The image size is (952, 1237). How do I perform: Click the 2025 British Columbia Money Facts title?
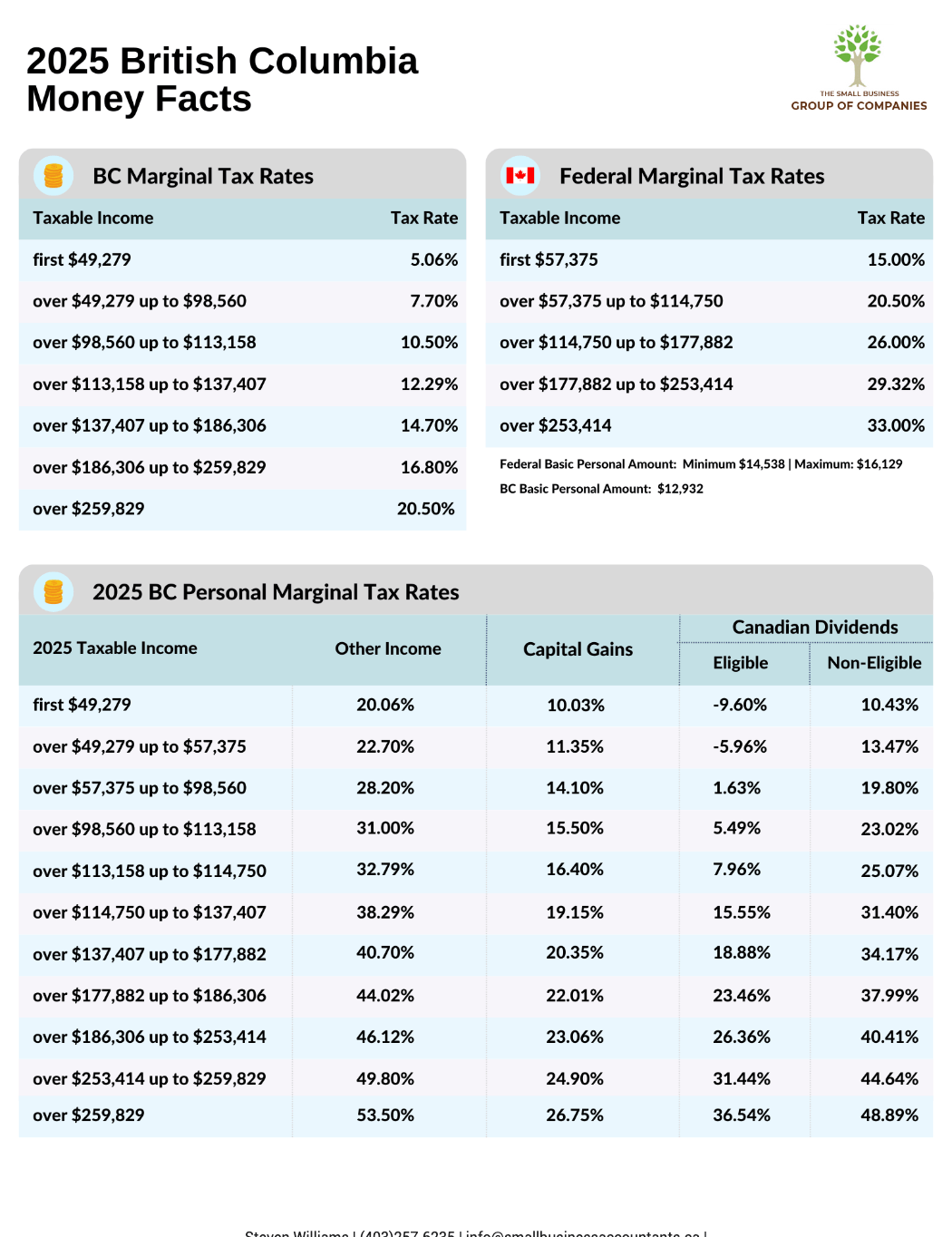pyautogui.click(x=222, y=80)
